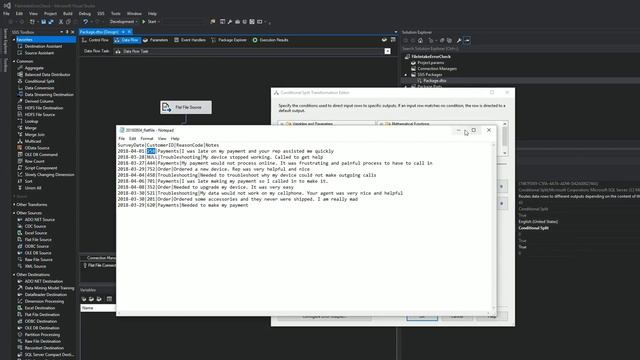Choose Row Count transform in toolbox
Image resolution: width=640 pixels, height=360 pixels.
pos(34,161)
